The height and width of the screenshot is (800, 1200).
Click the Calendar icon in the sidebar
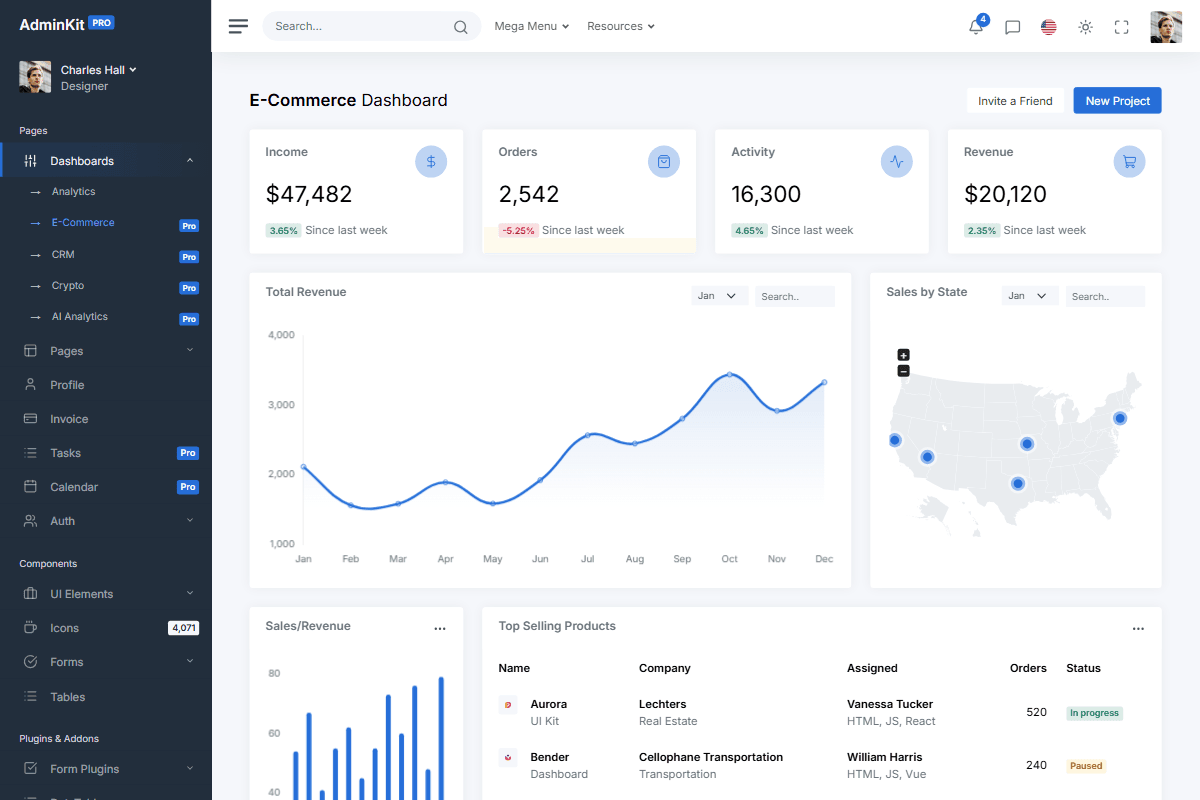[30, 487]
